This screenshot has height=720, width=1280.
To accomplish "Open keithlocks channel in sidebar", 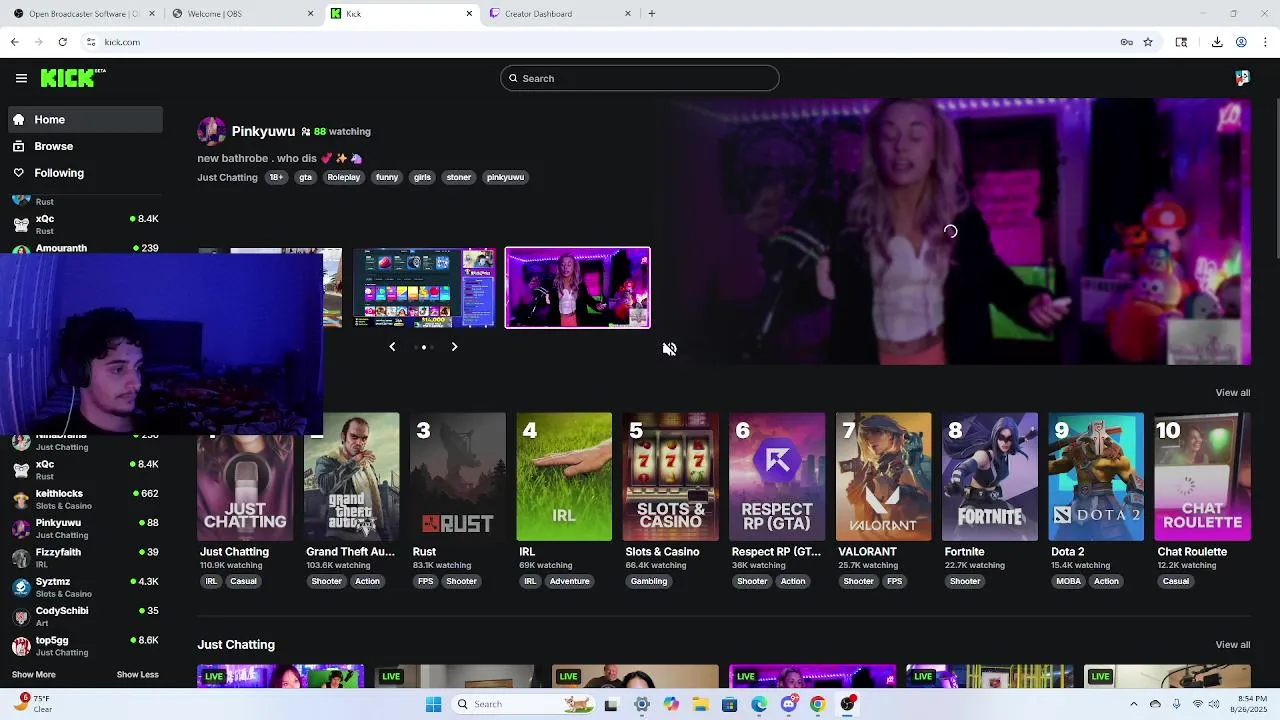I will [x=86, y=499].
